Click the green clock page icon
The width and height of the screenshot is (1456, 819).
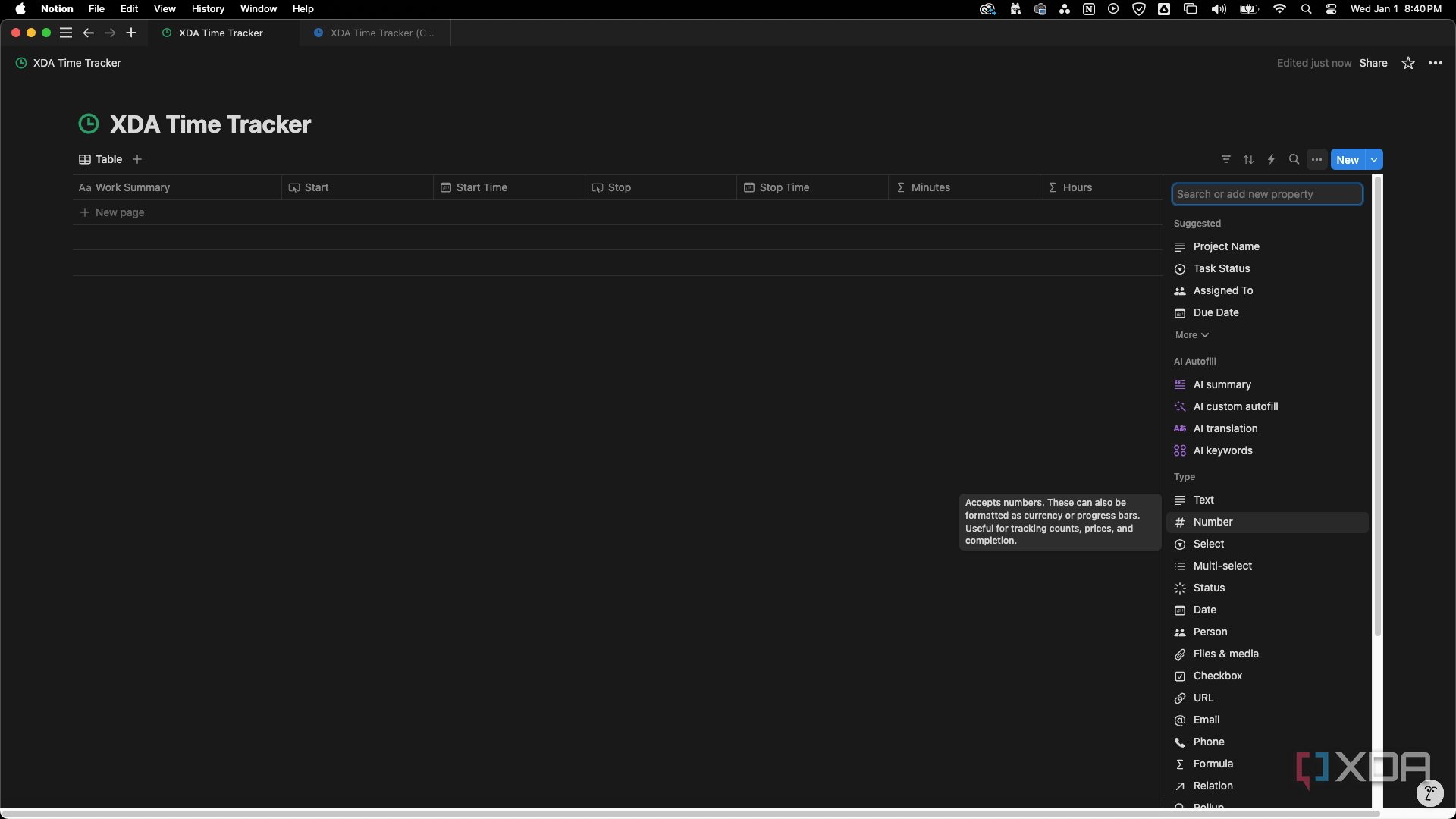pyautogui.click(x=89, y=124)
